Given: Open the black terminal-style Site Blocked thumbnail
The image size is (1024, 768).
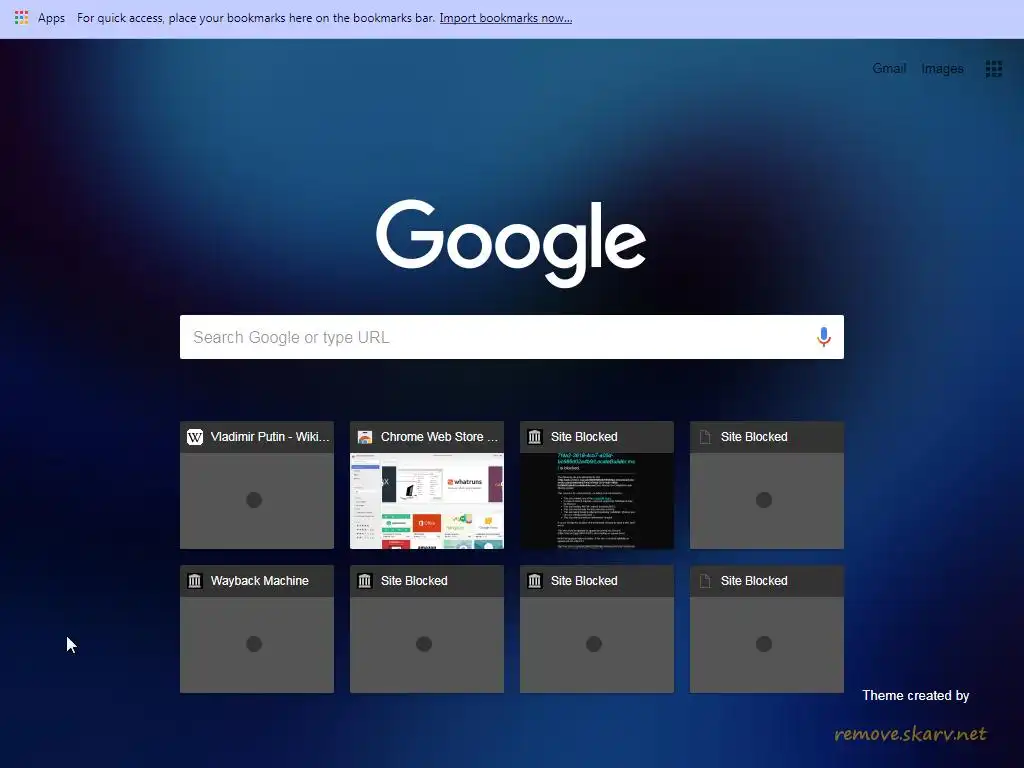Looking at the screenshot, I should click(x=596, y=501).
